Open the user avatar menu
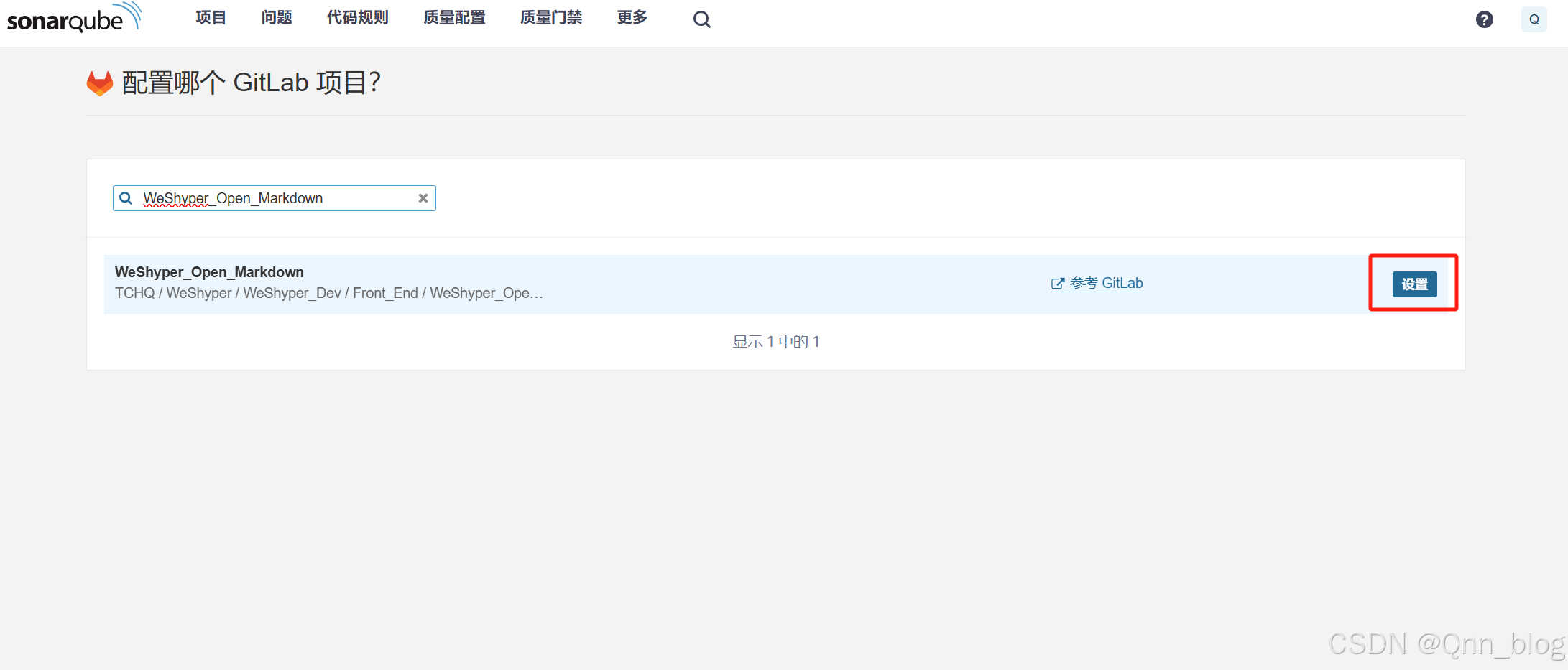This screenshot has width=1568, height=670. coord(1534,19)
